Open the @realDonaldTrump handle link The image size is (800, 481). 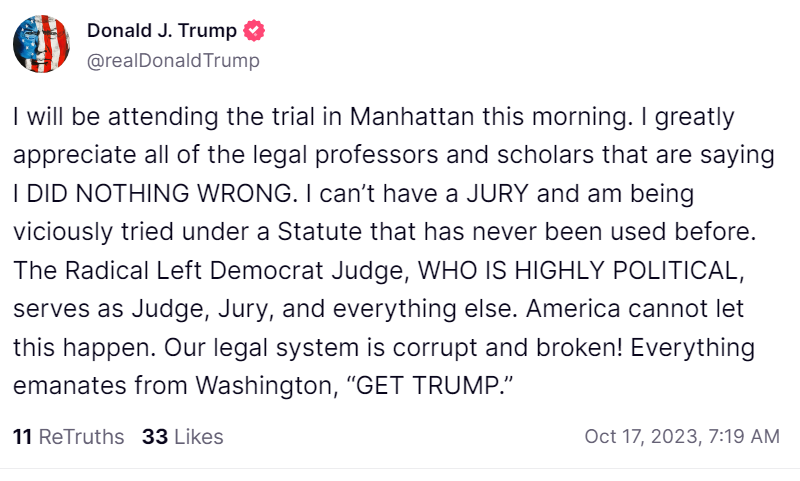coord(173,60)
